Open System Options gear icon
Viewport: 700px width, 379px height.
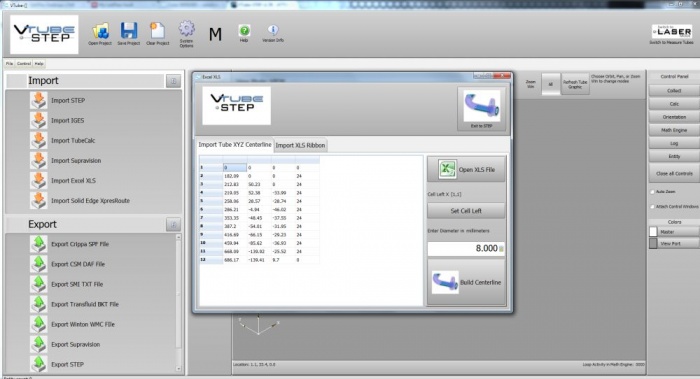point(187,29)
